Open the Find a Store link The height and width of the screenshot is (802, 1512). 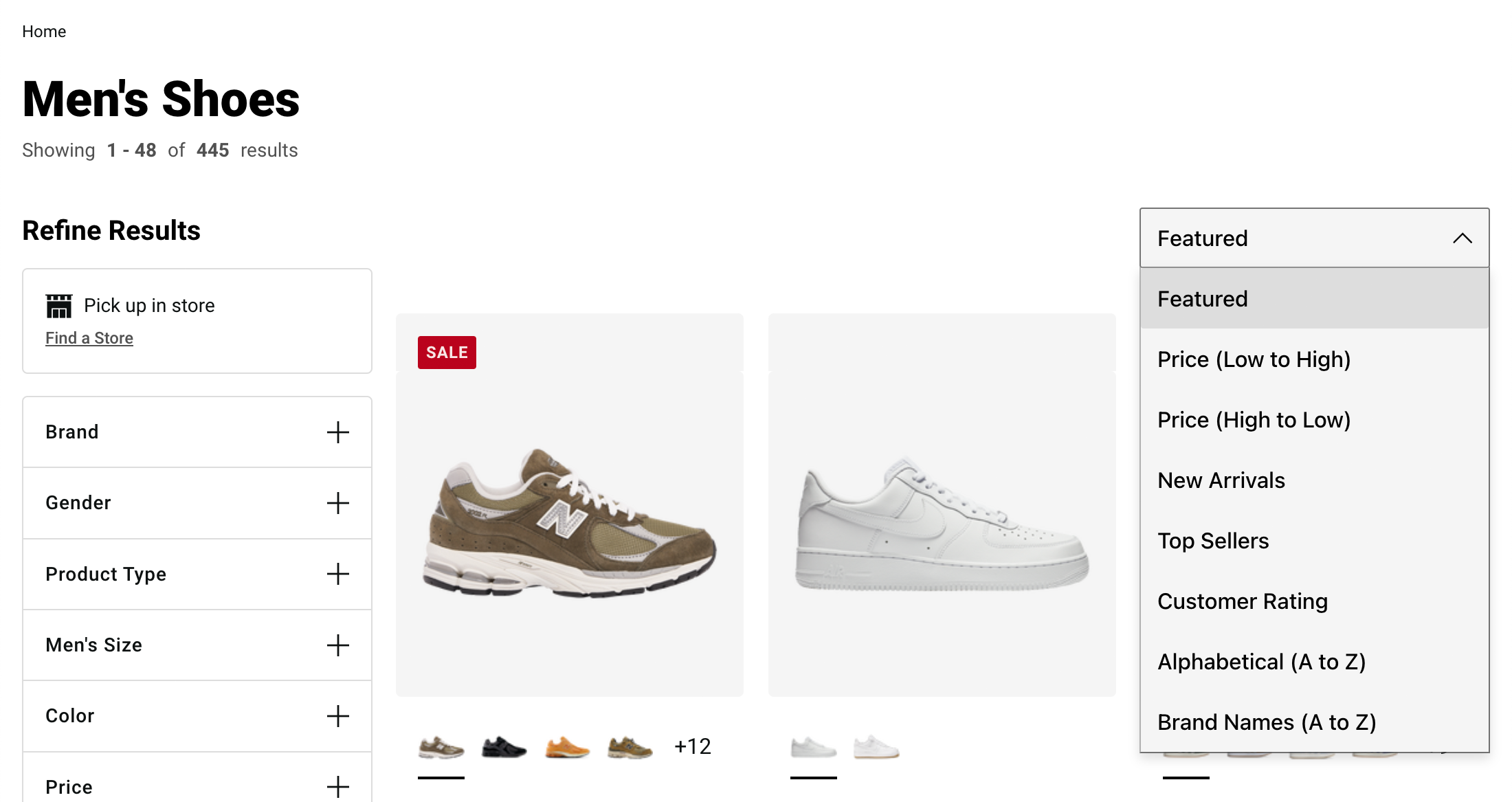tap(89, 338)
